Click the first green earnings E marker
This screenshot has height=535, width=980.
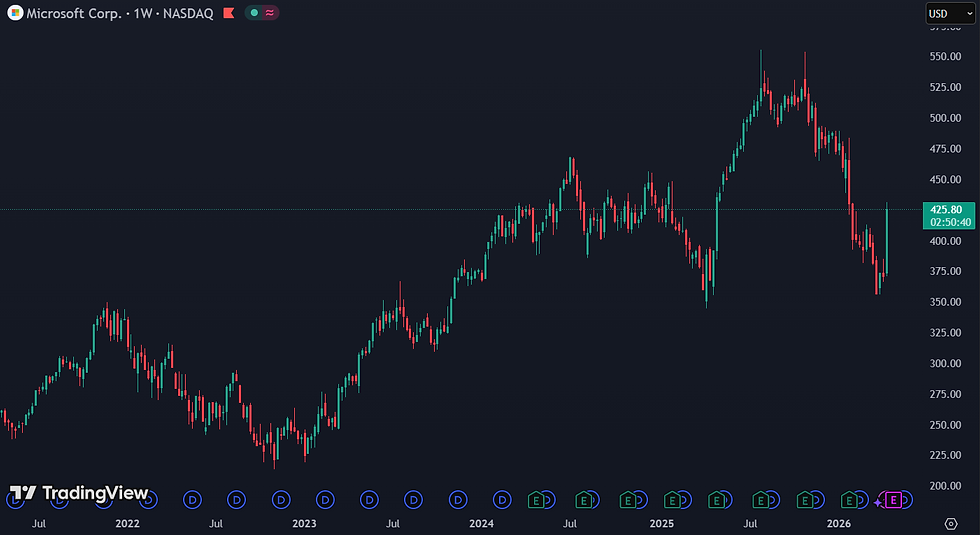tap(536, 500)
